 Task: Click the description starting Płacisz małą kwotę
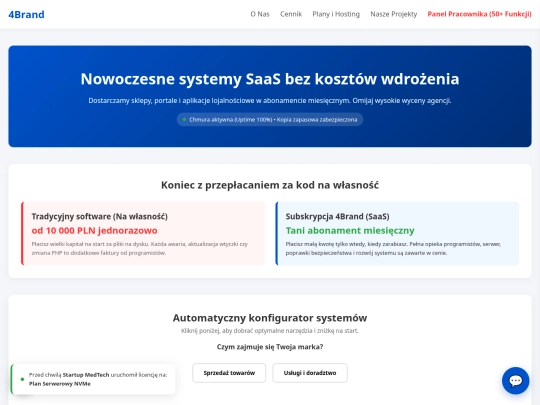point(393,248)
